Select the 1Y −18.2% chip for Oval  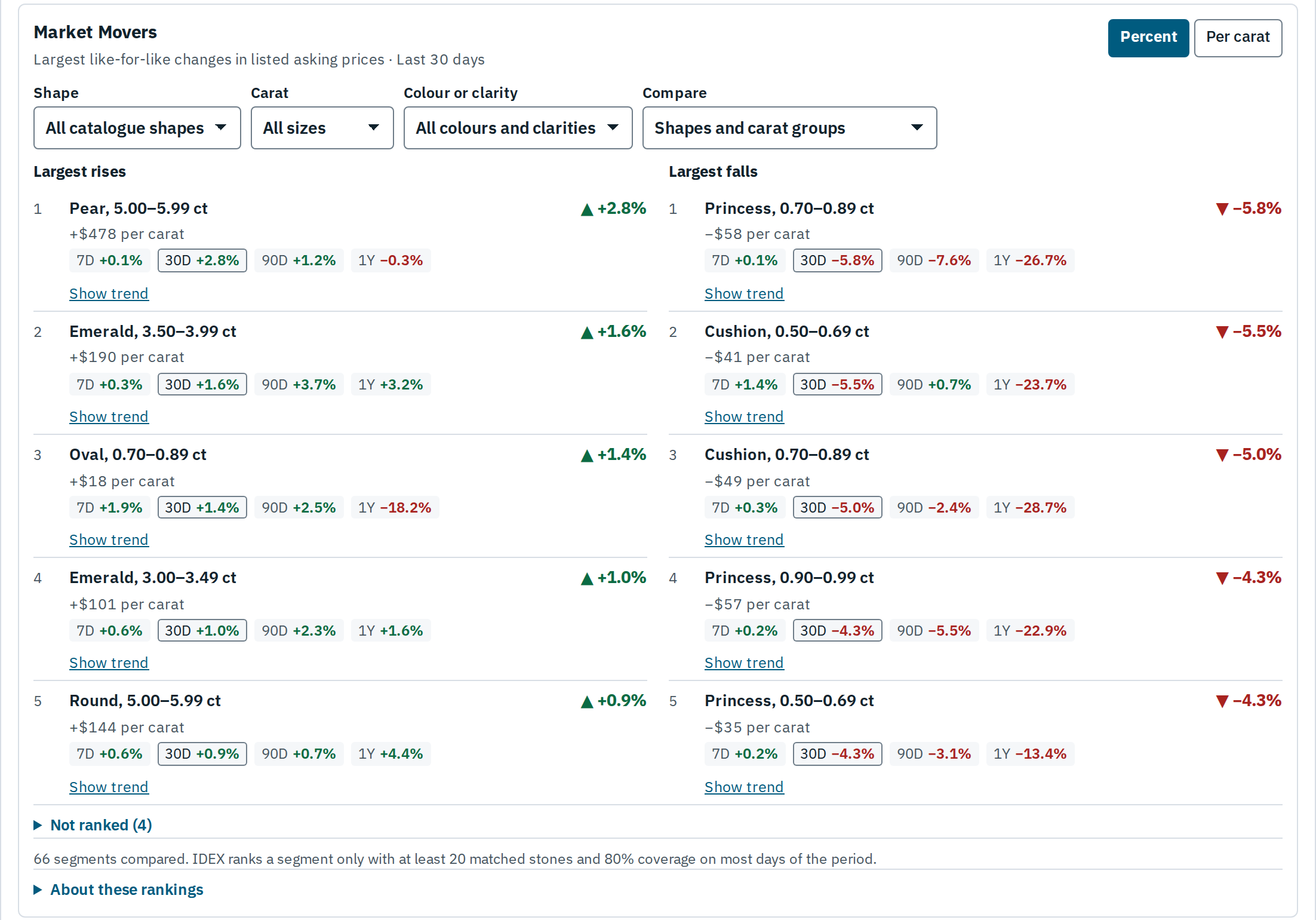(395, 508)
